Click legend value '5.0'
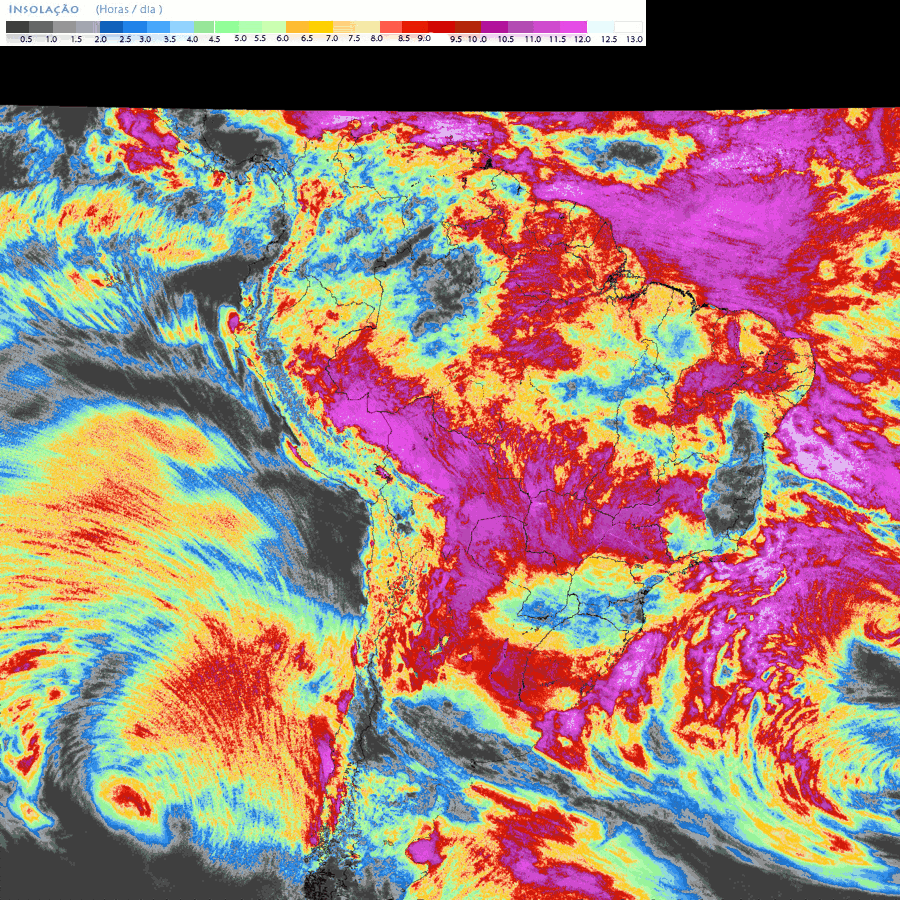Screen dimensions: 900x900 coord(240,38)
